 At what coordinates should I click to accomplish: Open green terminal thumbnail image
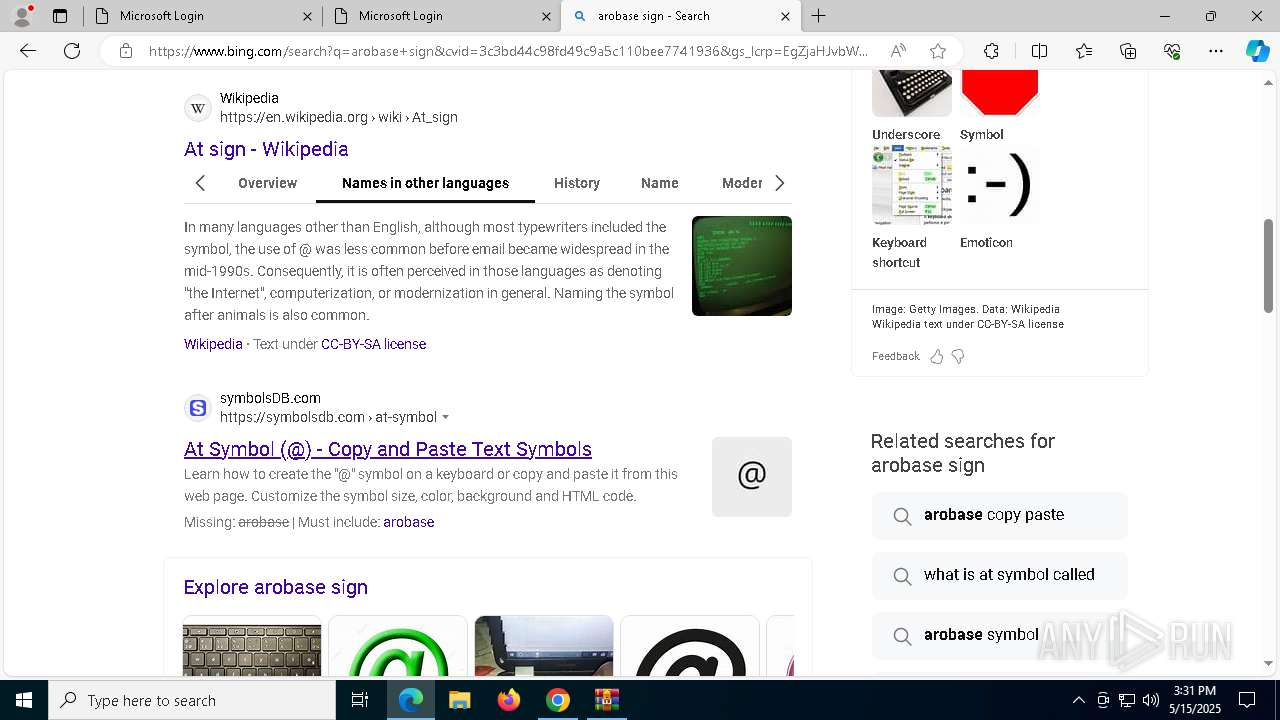point(742,266)
